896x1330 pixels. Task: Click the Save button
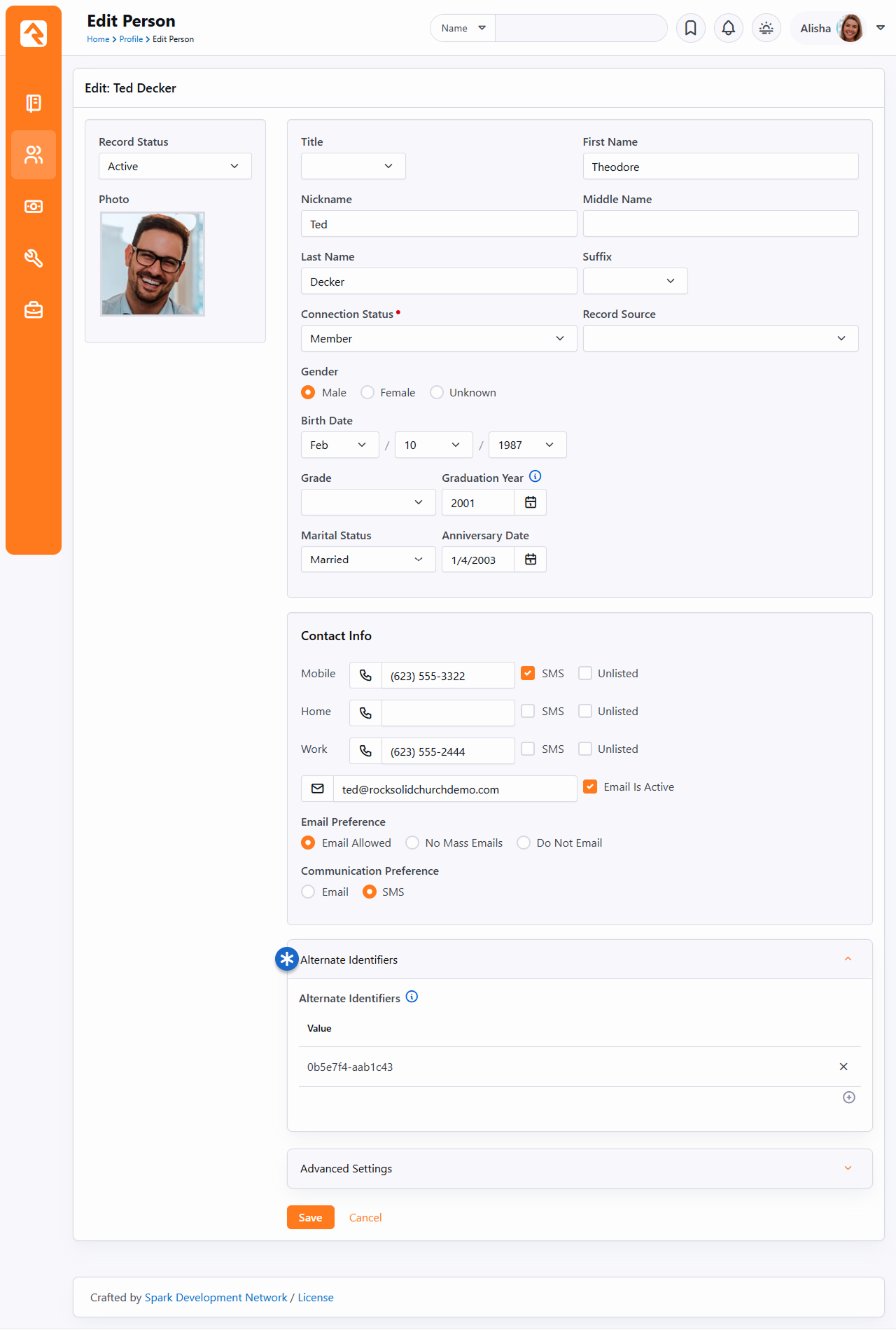pyautogui.click(x=310, y=1217)
